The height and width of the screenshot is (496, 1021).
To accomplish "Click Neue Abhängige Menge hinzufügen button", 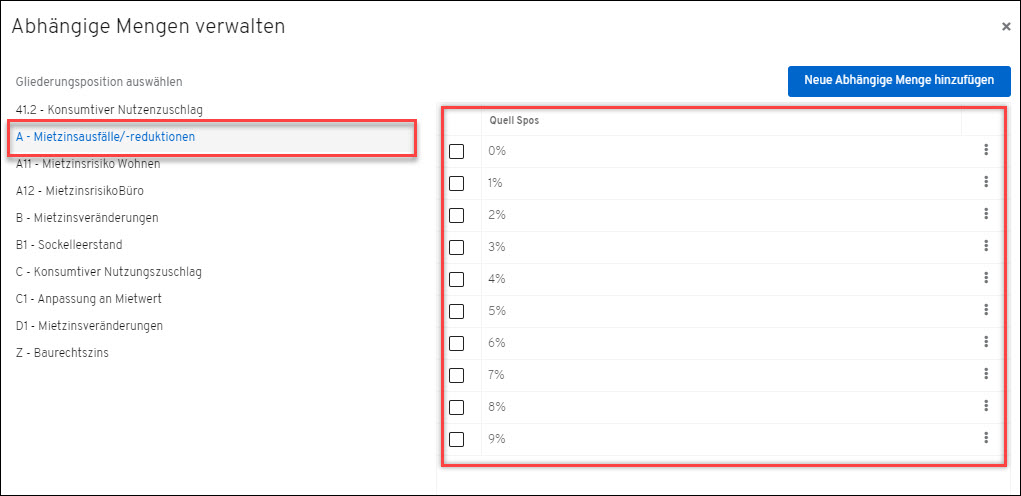I will coord(899,81).
